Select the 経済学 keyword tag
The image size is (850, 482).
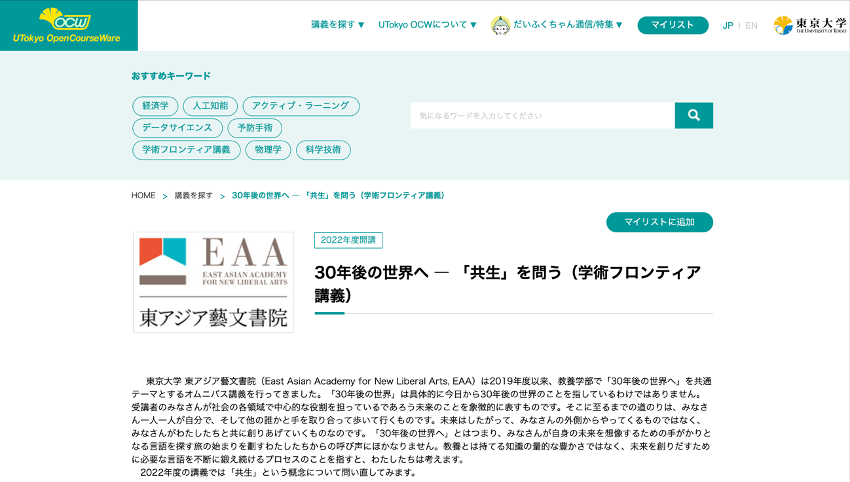coord(155,106)
